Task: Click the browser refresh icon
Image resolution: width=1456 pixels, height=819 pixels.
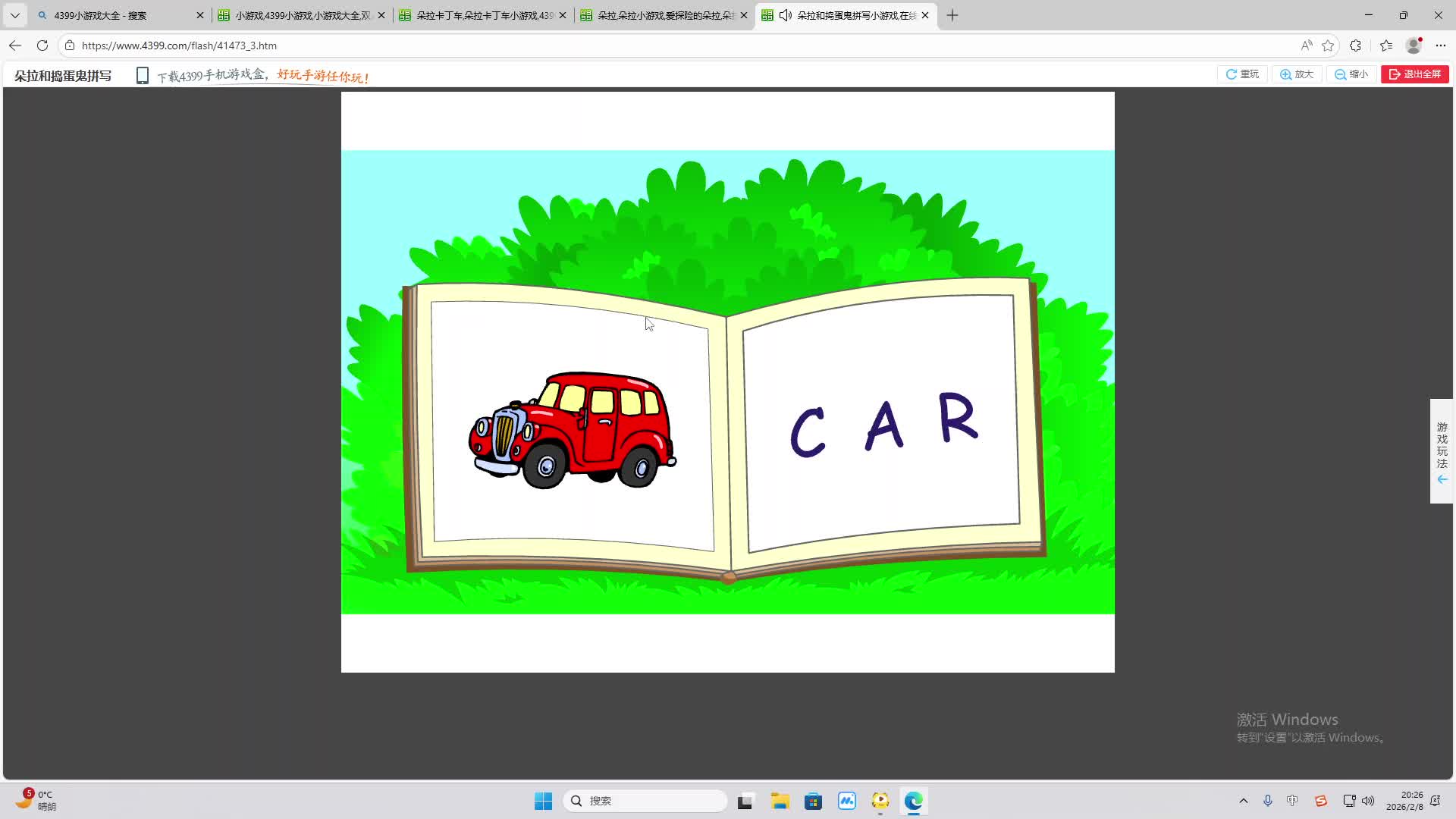Action: point(42,45)
